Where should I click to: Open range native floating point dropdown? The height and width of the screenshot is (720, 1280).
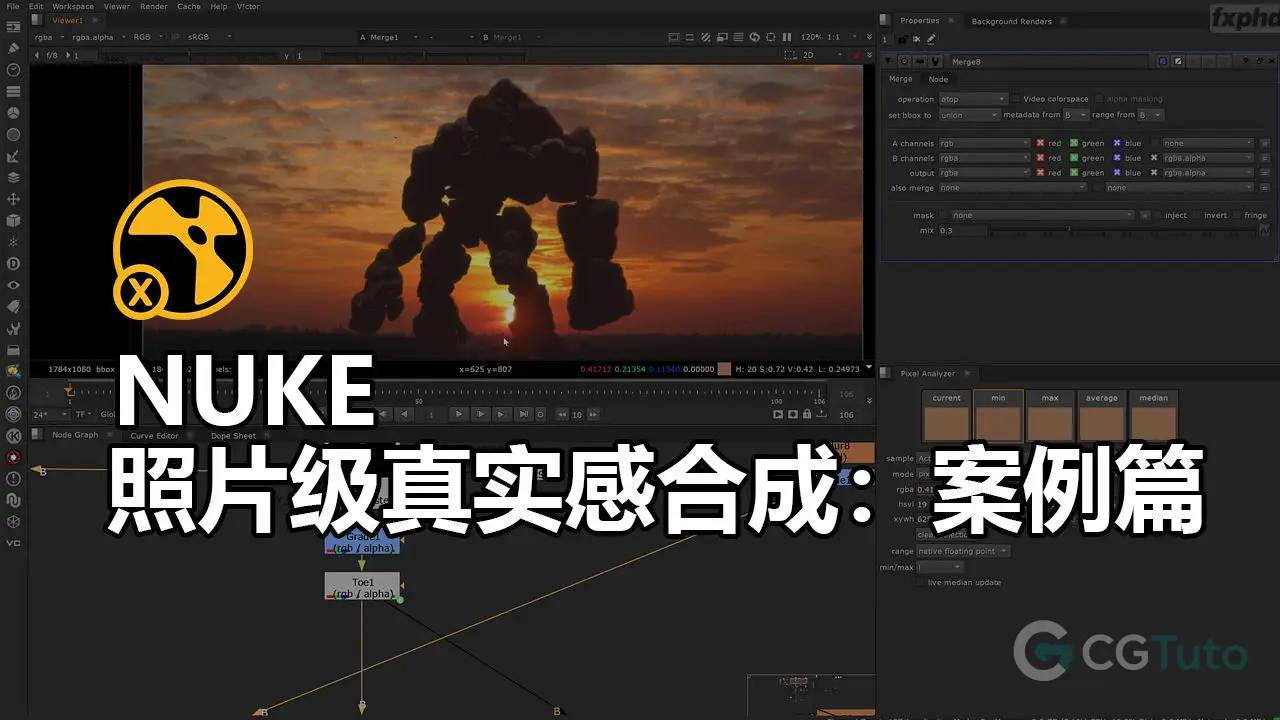964,551
